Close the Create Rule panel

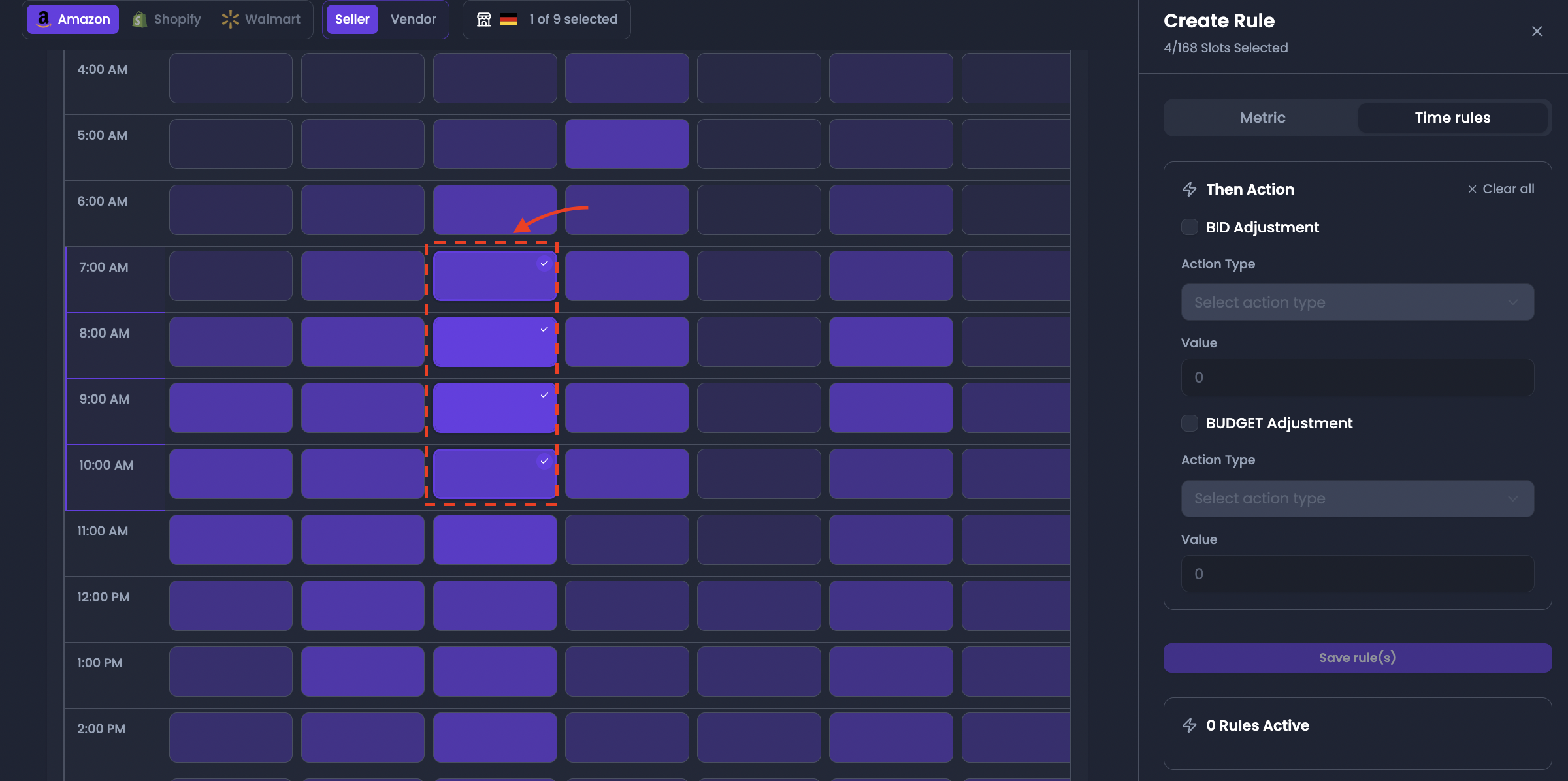coord(1537,31)
